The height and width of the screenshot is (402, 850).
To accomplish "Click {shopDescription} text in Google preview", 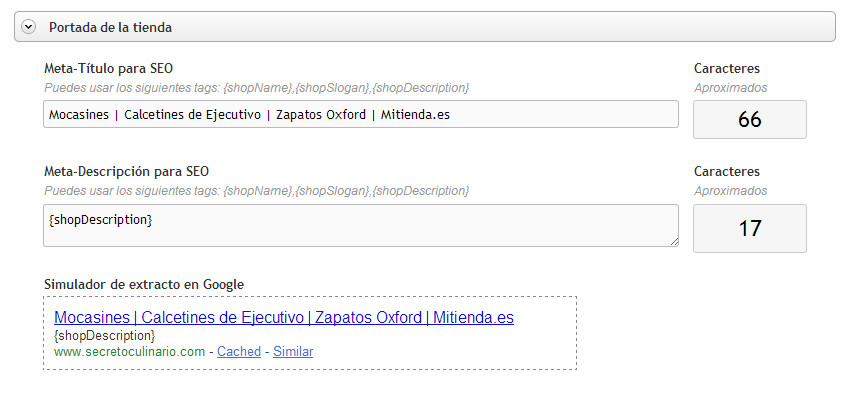I will (104, 336).
